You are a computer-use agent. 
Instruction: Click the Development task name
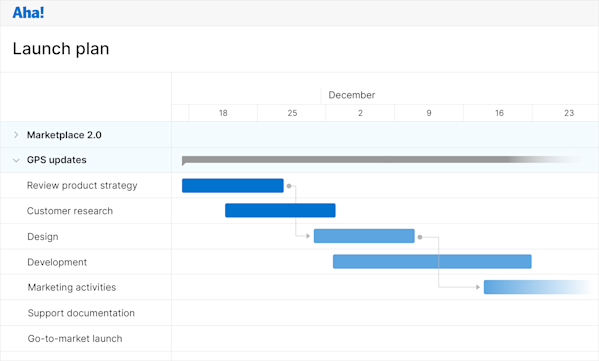coord(57,262)
